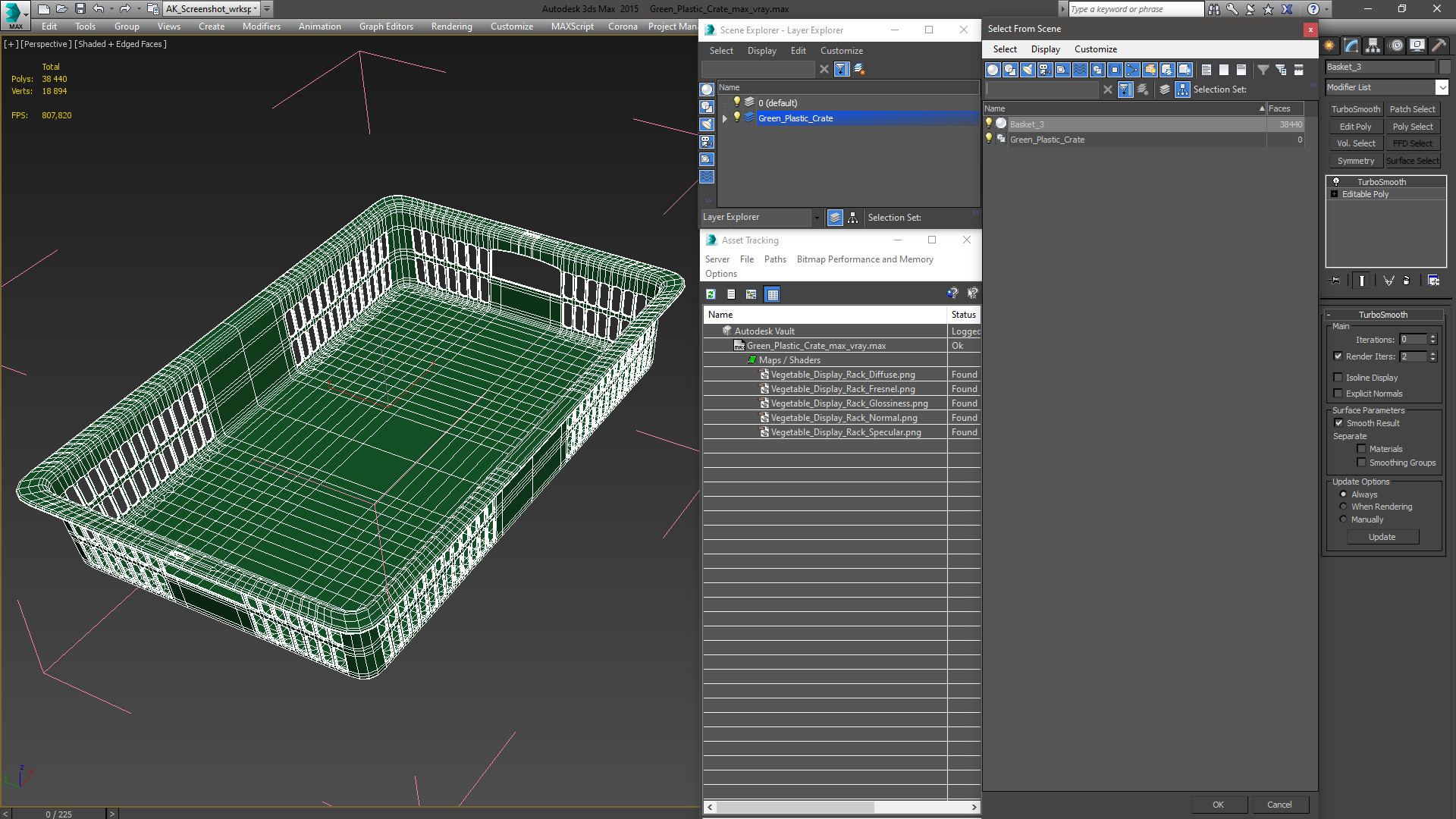
Task: Increase Iterations spinner value
Action: (1433, 337)
